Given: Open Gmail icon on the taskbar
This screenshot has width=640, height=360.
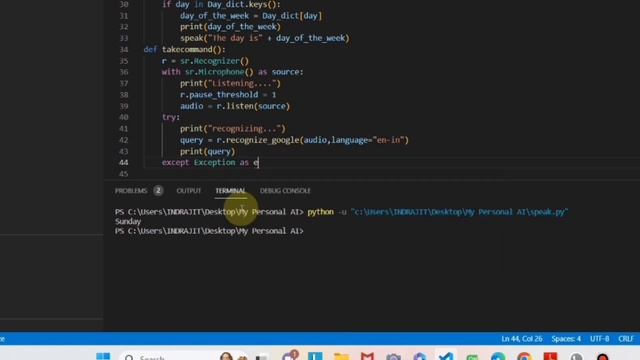Looking at the screenshot, I should [367, 357].
